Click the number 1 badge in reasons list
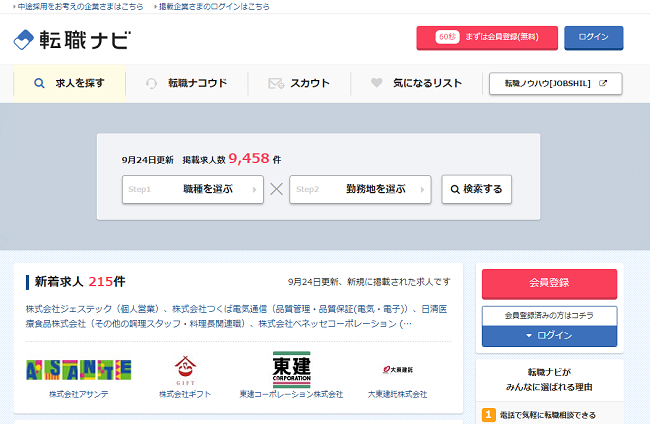The image size is (650, 424). click(489, 415)
